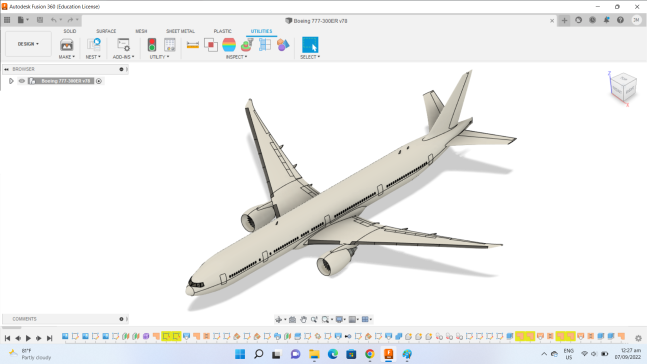Open the Utility dropdown menu
This screenshot has height=364, width=647.
pos(159,57)
